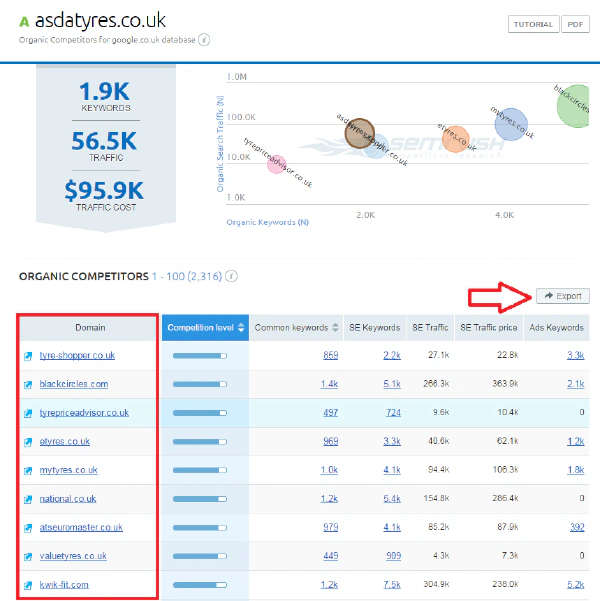
Task: Open SE keywords 5.4k for national.co.uk
Action: [392, 499]
